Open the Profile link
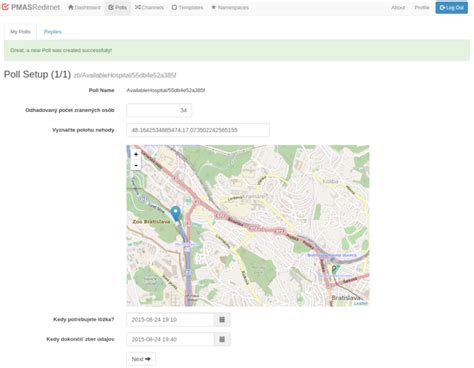474x368 pixels. [422, 7]
